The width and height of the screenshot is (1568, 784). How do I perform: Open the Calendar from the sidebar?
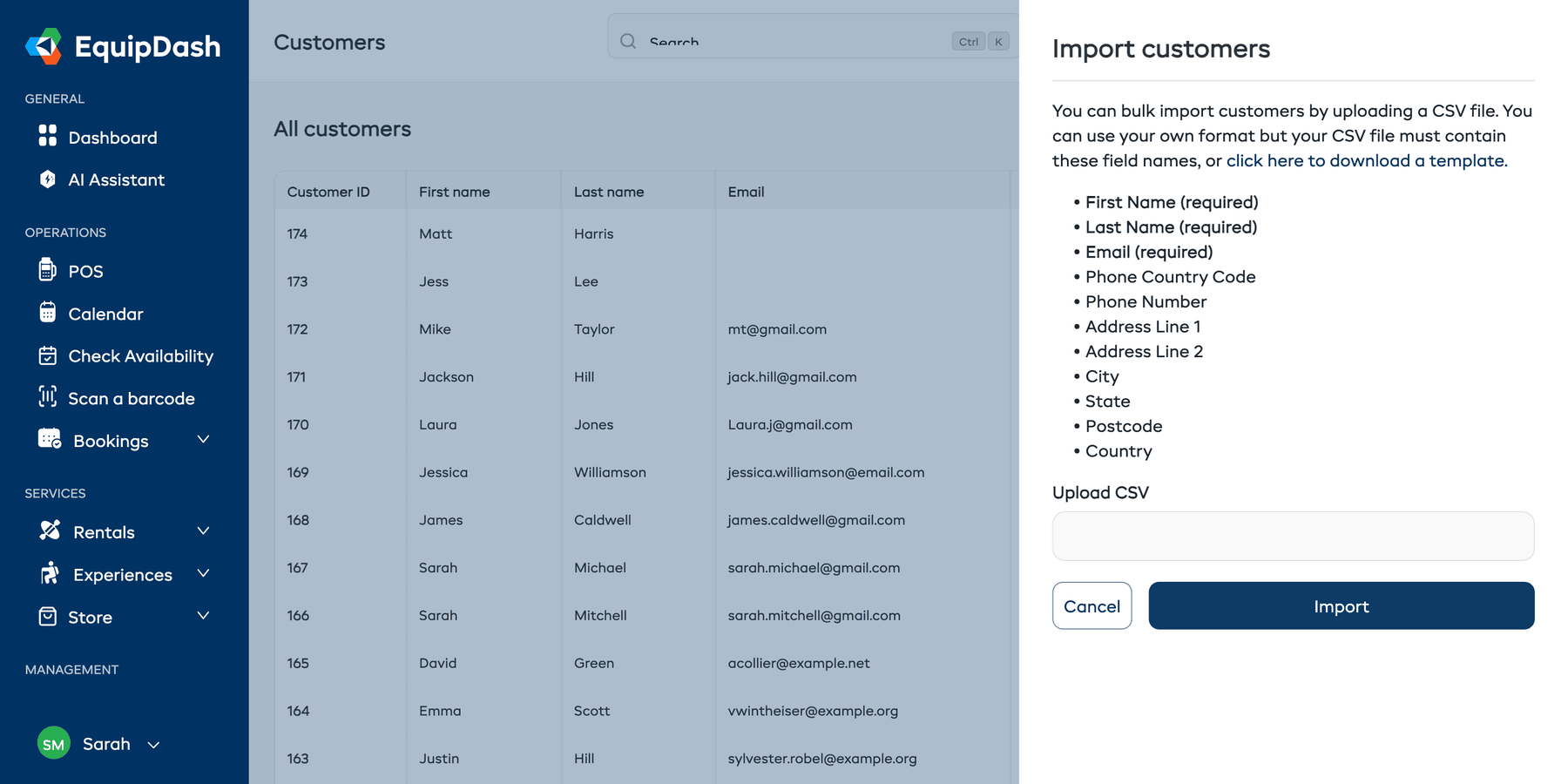[x=48, y=314]
